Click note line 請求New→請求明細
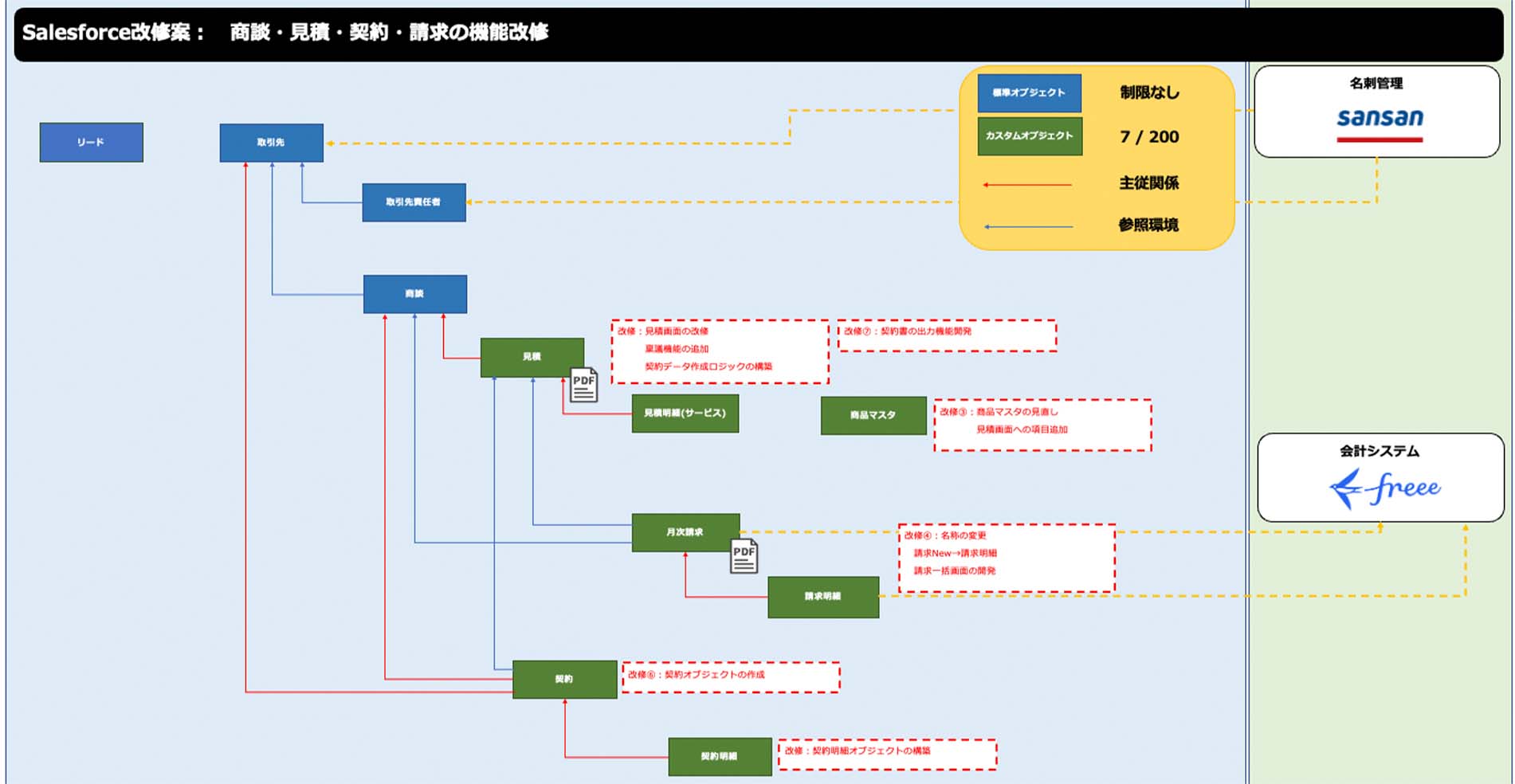Viewport: 1515px width, 784px height. coord(955,553)
